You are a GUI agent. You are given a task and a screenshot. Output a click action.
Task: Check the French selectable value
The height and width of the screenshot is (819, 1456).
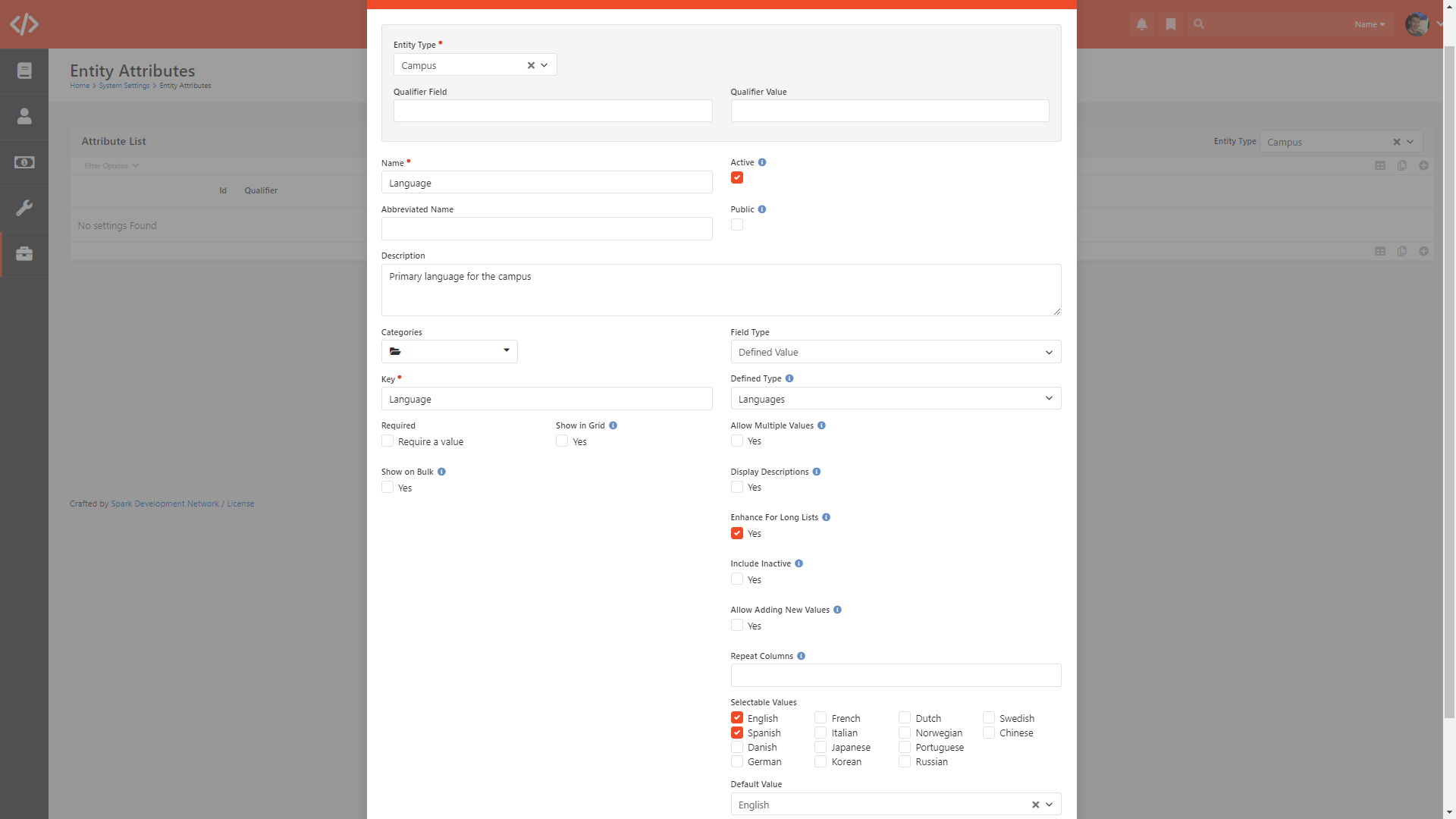tap(821, 718)
